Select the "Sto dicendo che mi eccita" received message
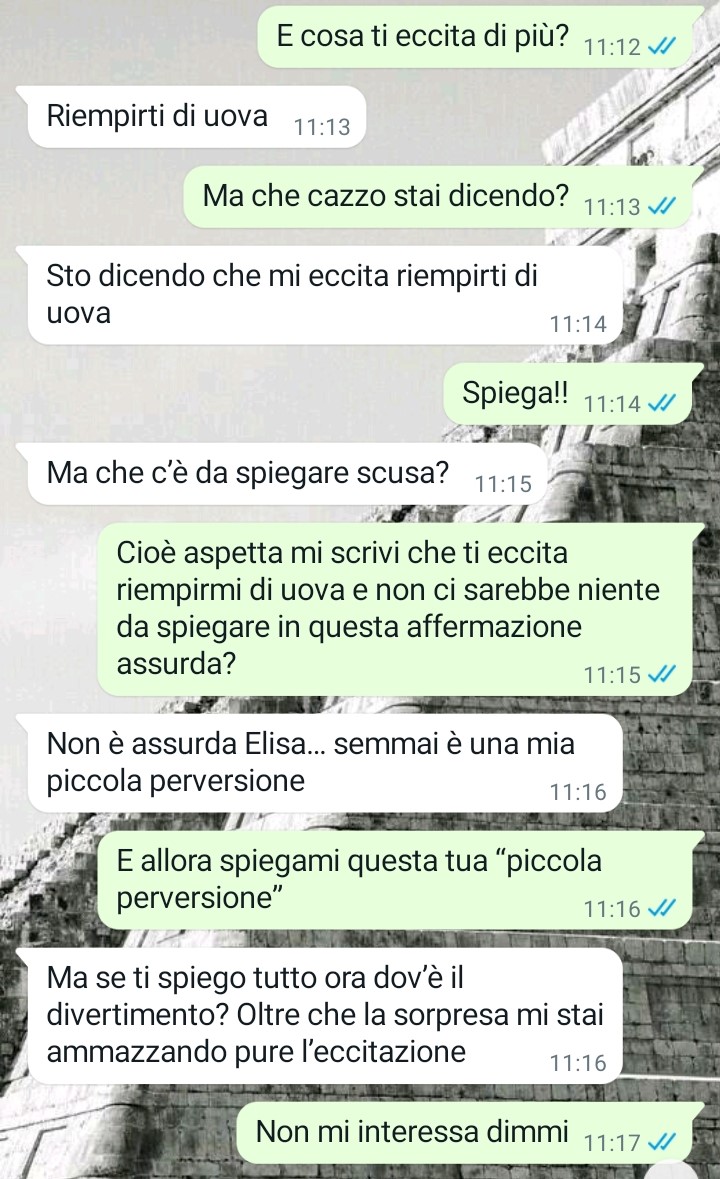720x1179 pixels. (x=325, y=296)
